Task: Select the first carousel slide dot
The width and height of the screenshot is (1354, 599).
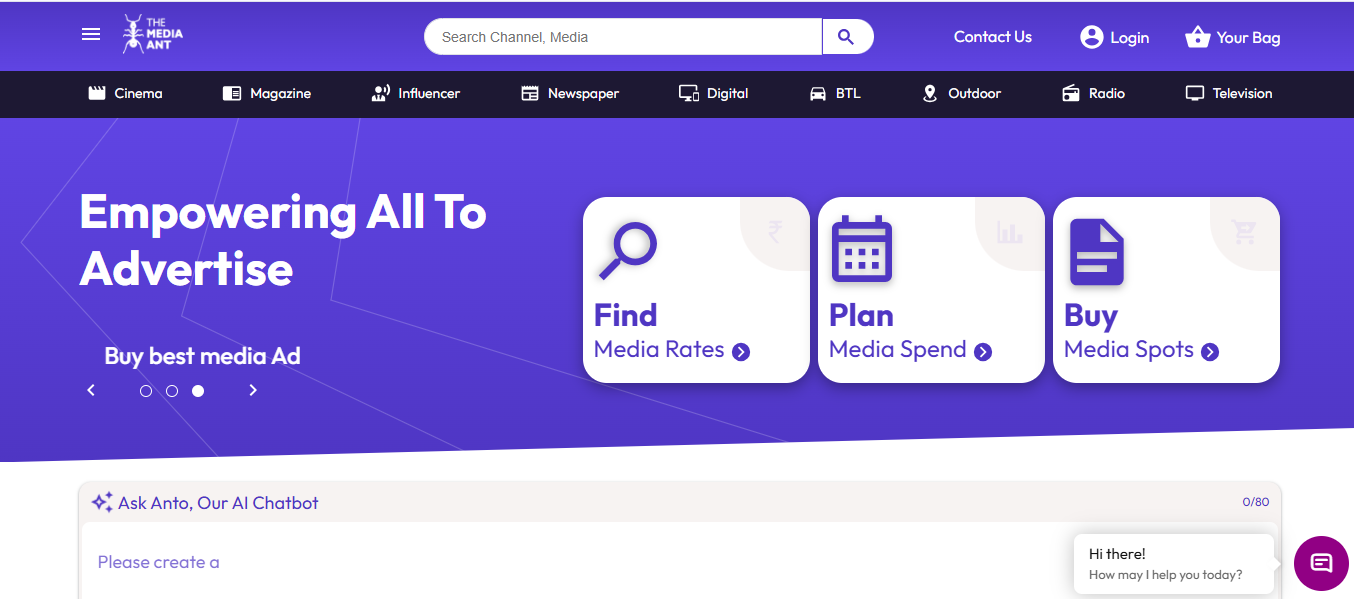Action: pyautogui.click(x=146, y=391)
